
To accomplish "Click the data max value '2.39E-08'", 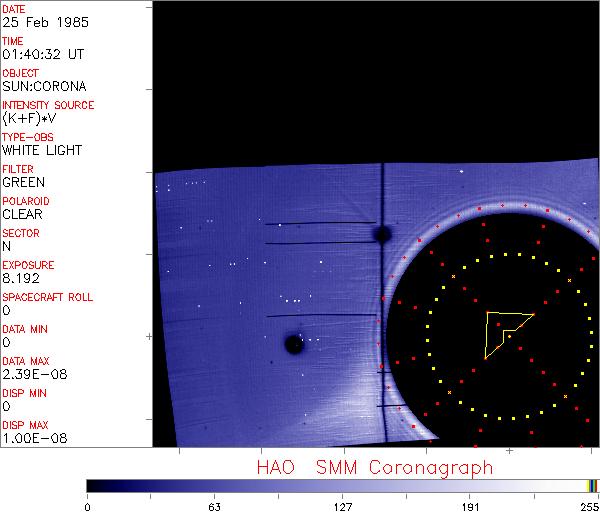I will click(31, 375).
